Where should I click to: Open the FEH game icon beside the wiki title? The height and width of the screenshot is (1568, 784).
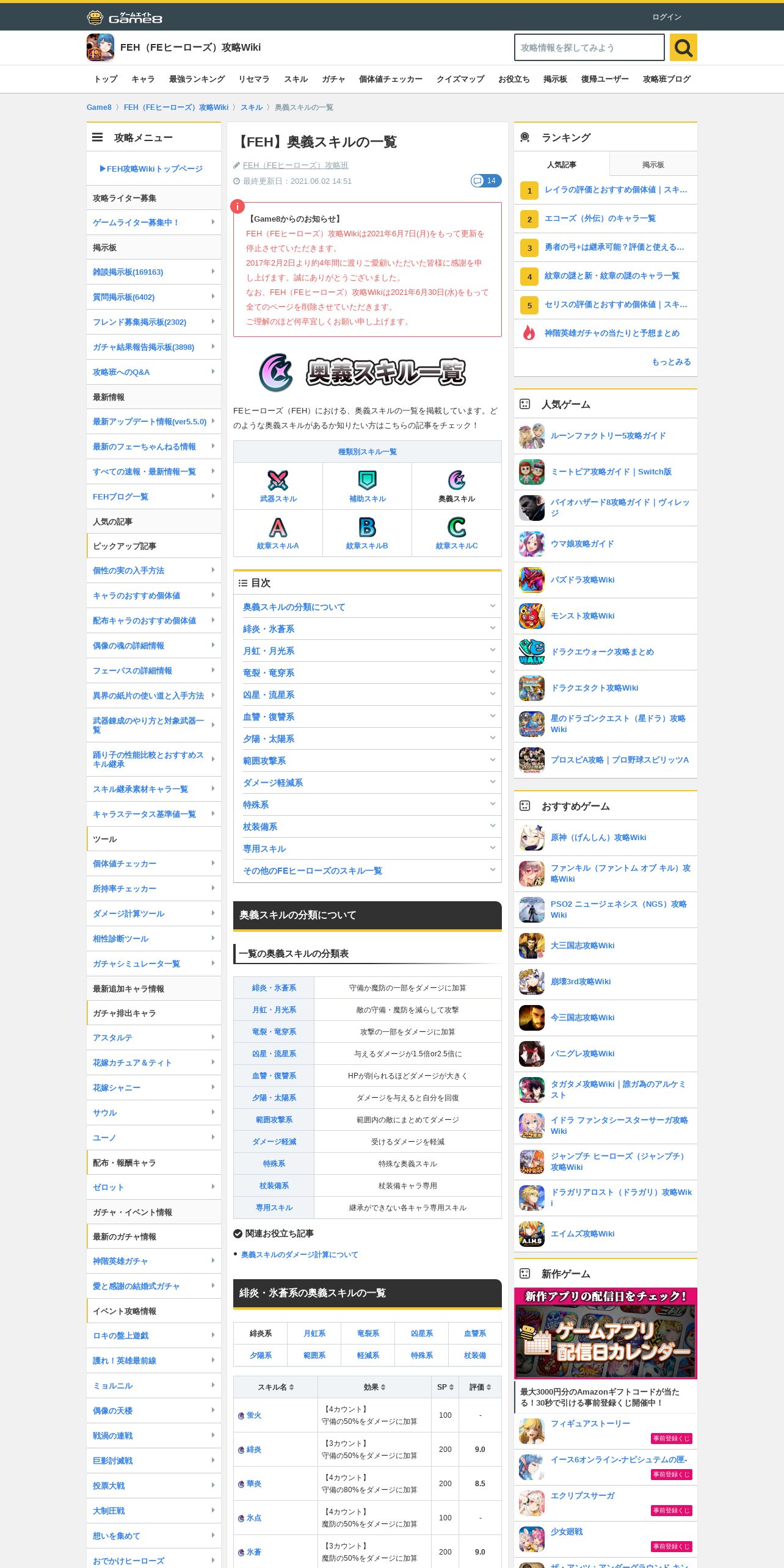click(100, 48)
